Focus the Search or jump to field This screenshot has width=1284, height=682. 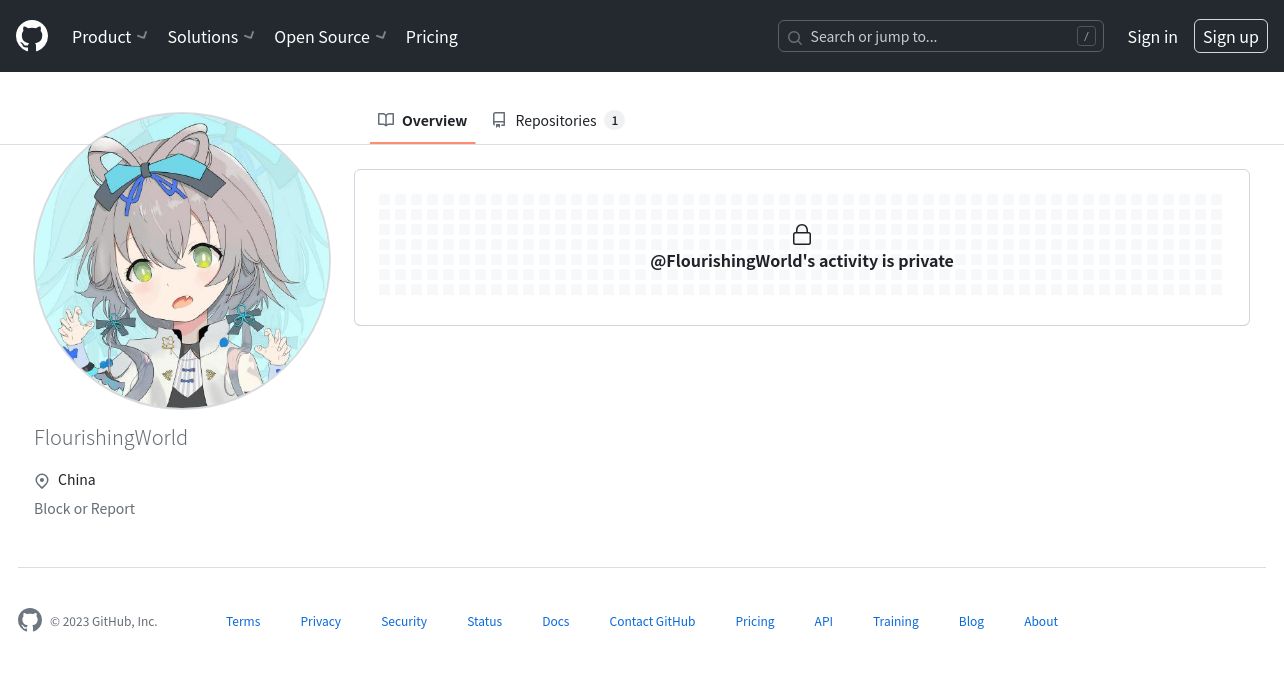941,37
